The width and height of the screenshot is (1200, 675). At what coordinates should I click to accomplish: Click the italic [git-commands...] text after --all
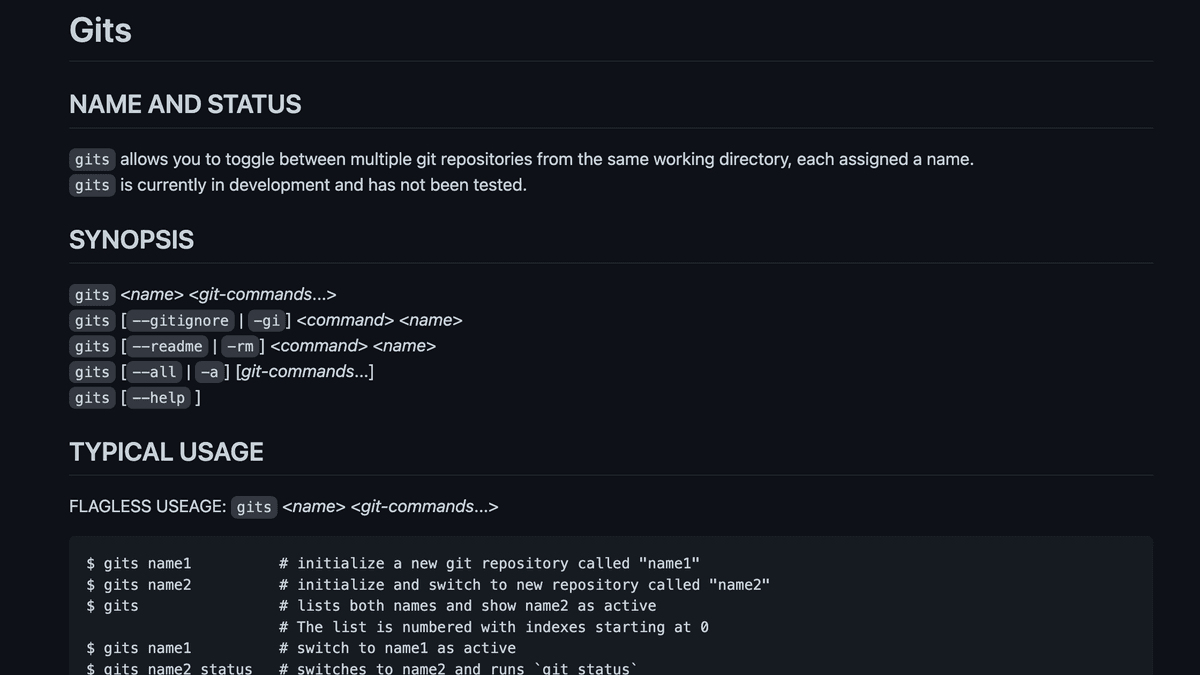click(x=305, y=371)
